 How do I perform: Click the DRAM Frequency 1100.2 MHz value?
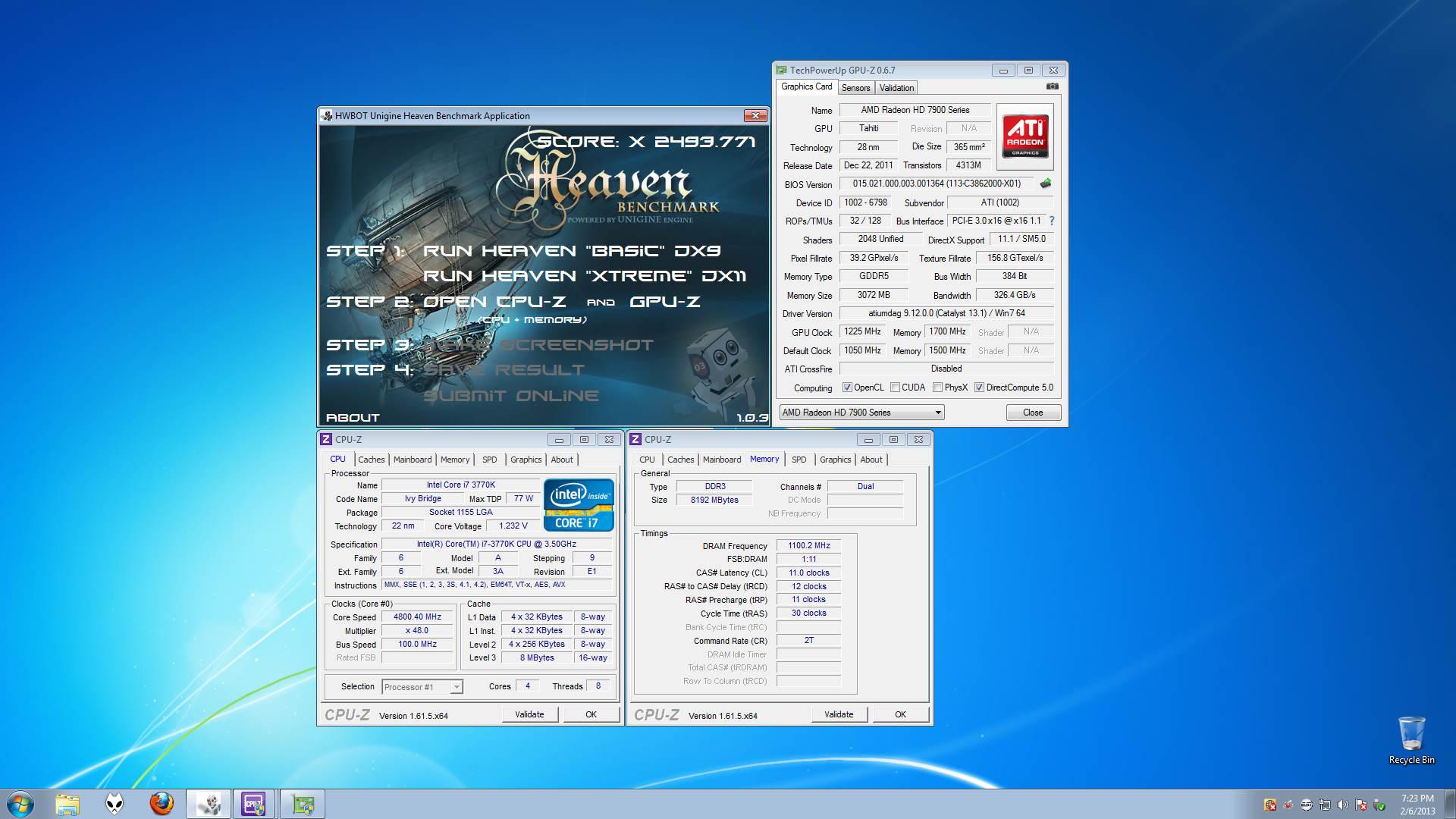(x=808, y=546)
